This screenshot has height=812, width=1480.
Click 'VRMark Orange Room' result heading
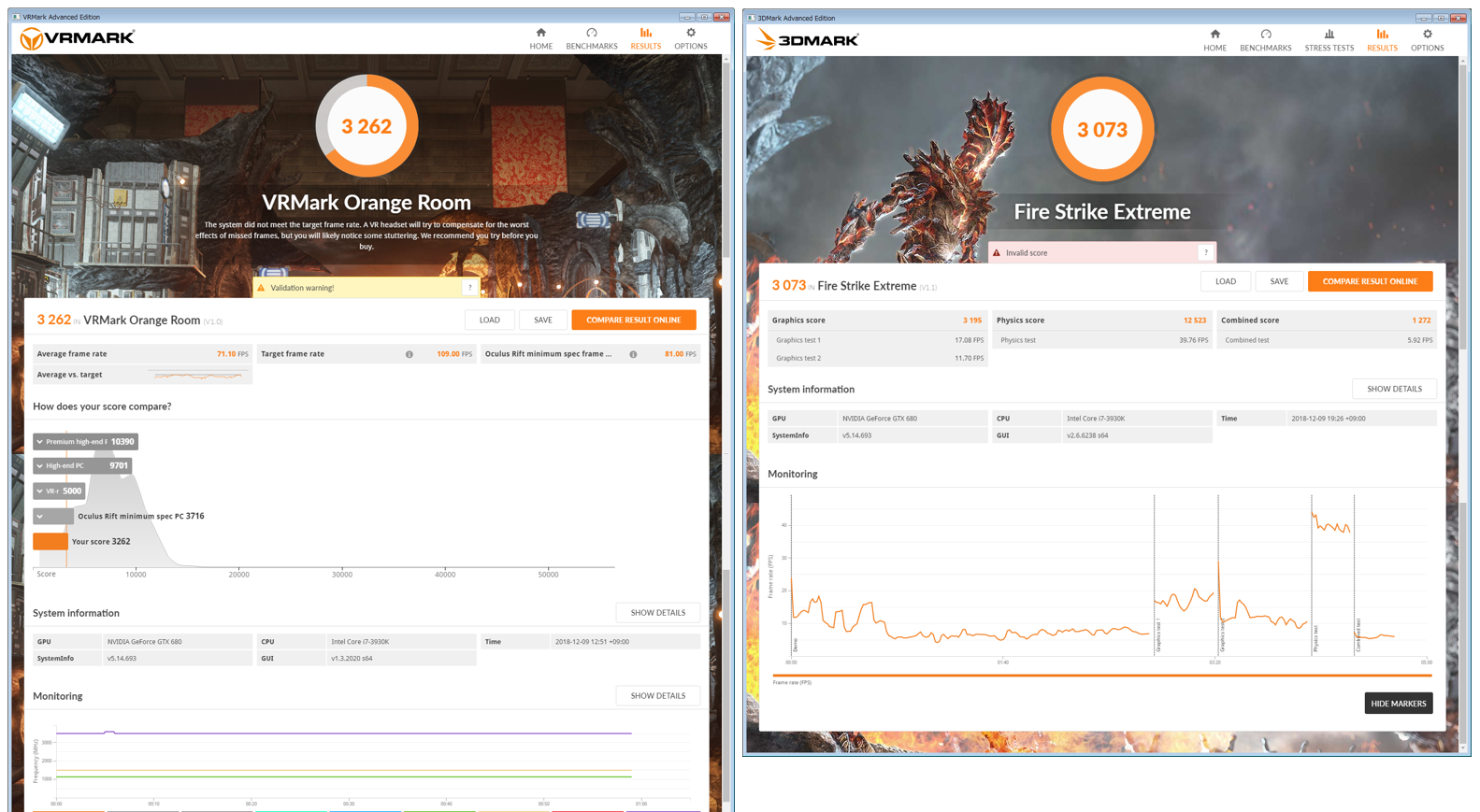point(142,320)
